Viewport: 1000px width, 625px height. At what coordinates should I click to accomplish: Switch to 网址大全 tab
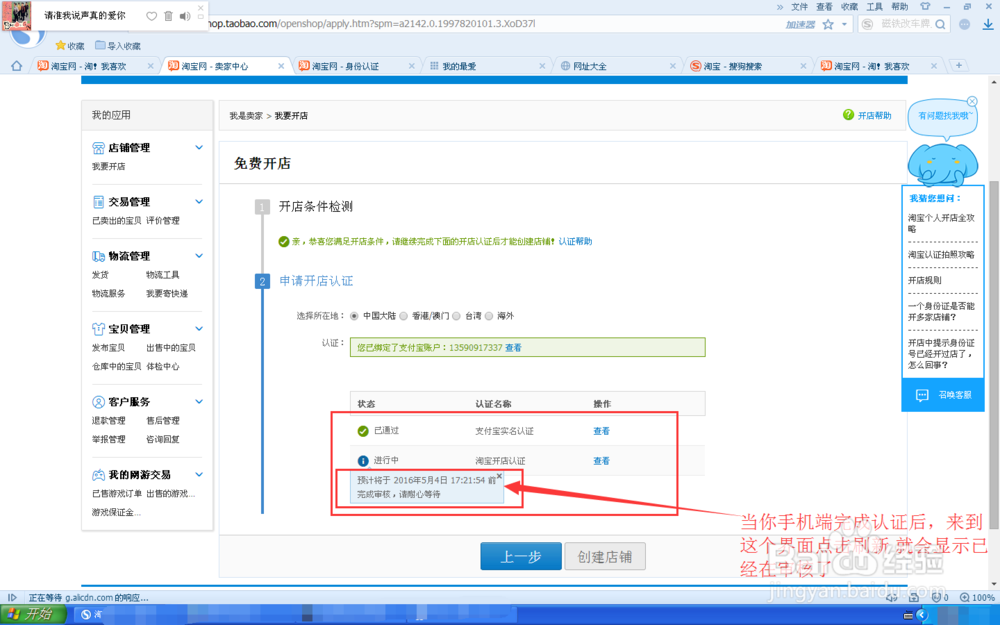pos(617,66)
